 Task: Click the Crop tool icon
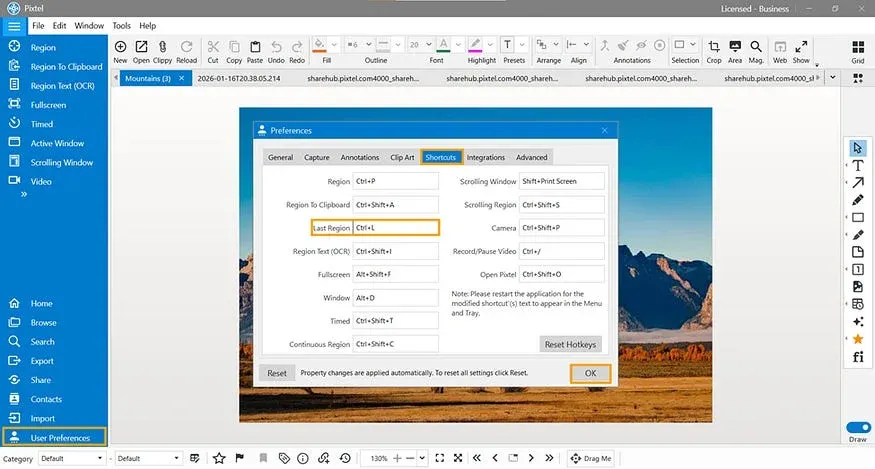(714, 51)
